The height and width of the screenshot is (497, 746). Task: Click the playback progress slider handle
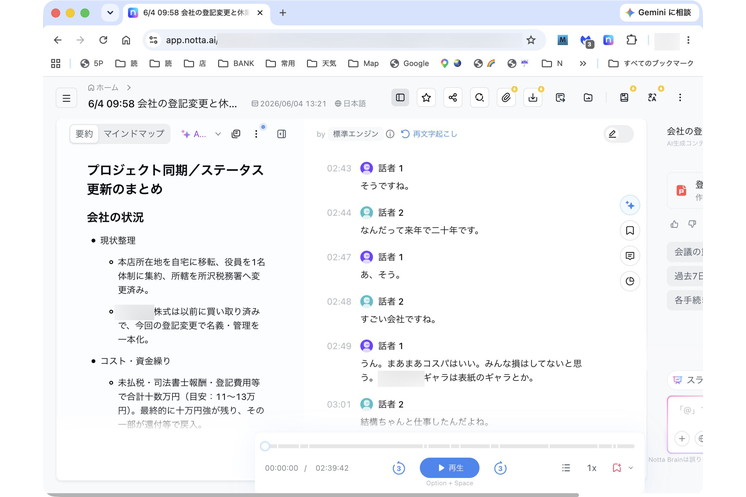[x=265, y=446]
